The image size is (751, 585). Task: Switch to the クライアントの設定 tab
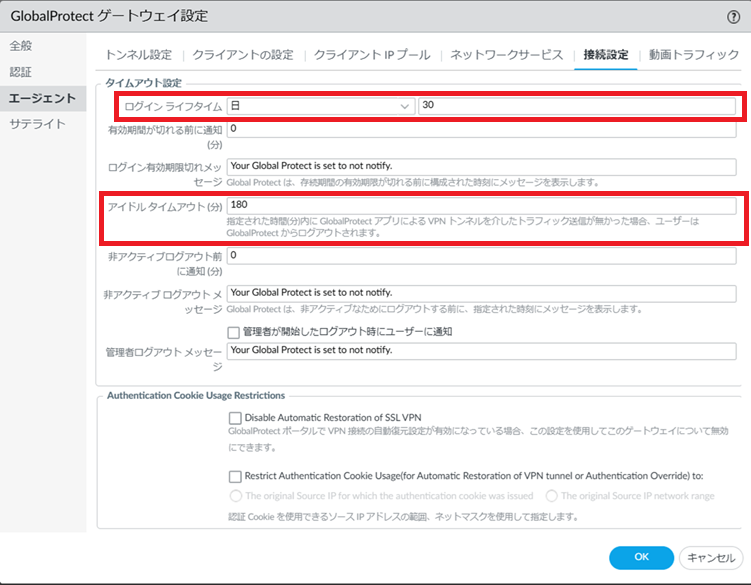pos(243,55)
